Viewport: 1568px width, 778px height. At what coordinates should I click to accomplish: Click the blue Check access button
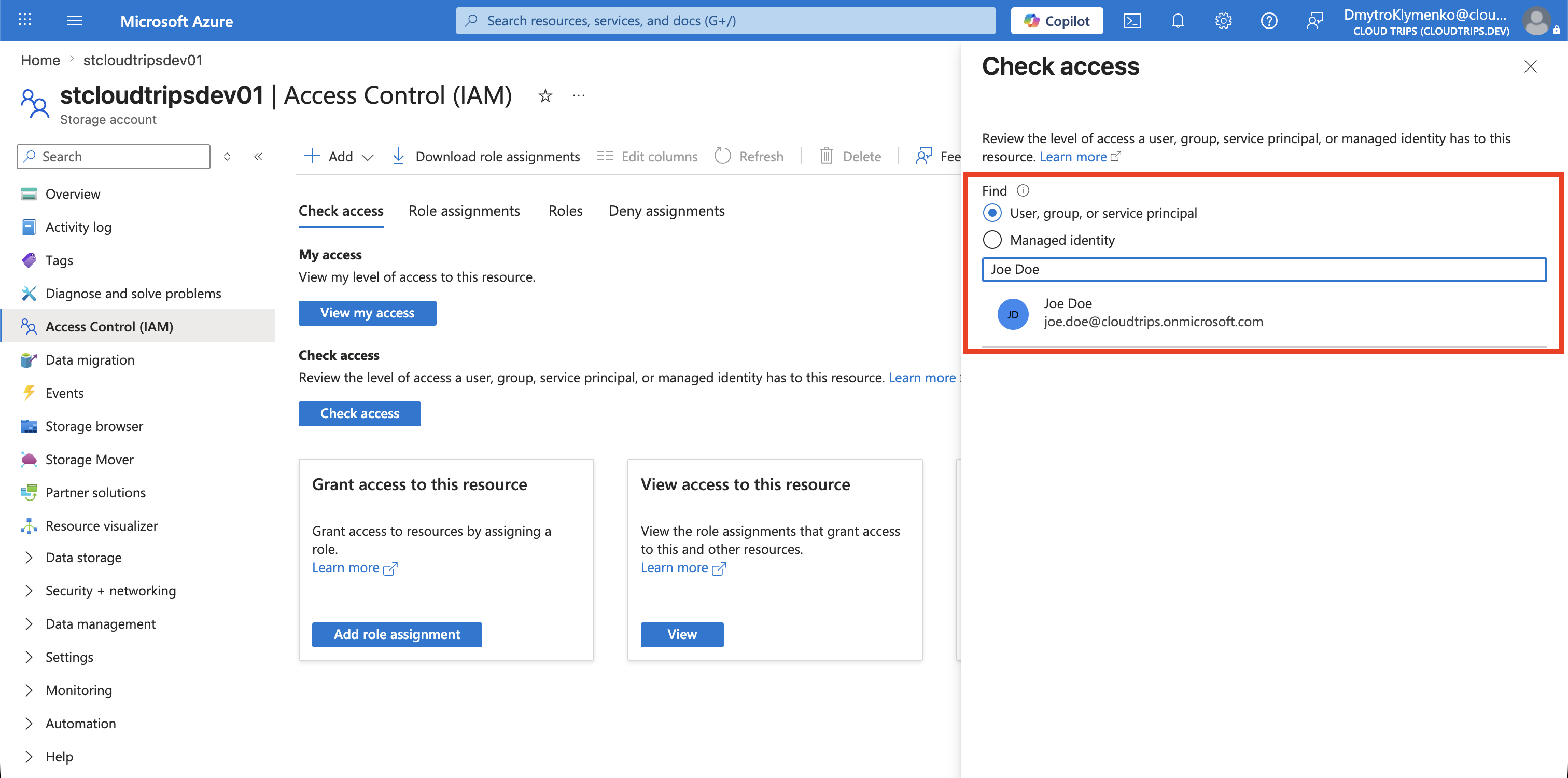pyautogui.click(x=360, y=413)
